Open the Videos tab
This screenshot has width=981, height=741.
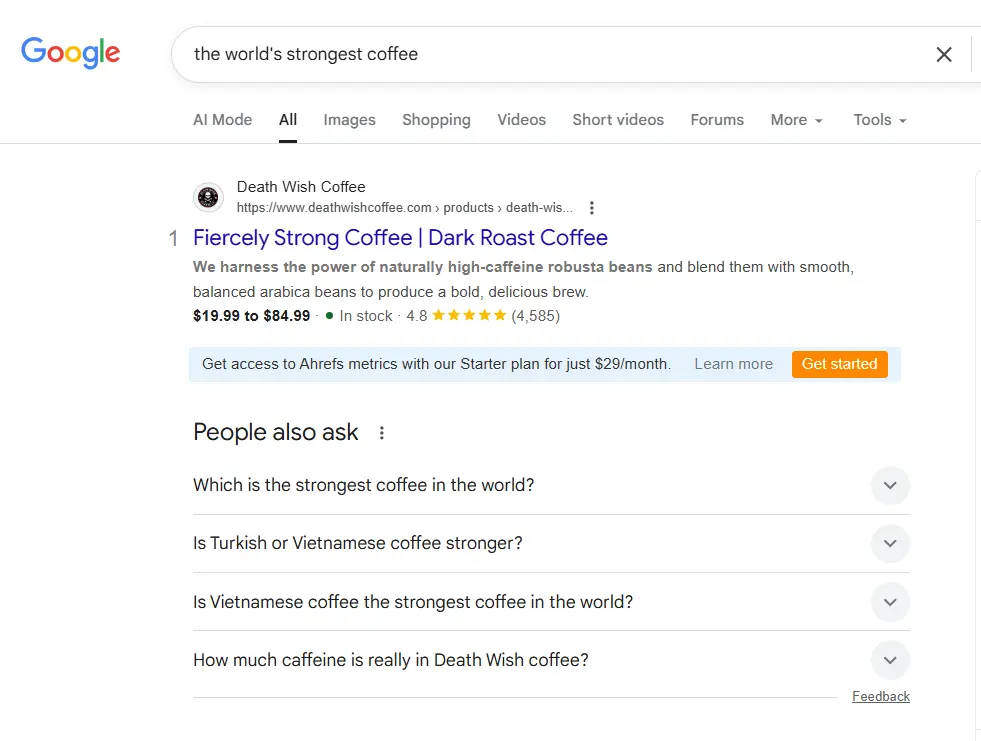(x=521, y=119)
